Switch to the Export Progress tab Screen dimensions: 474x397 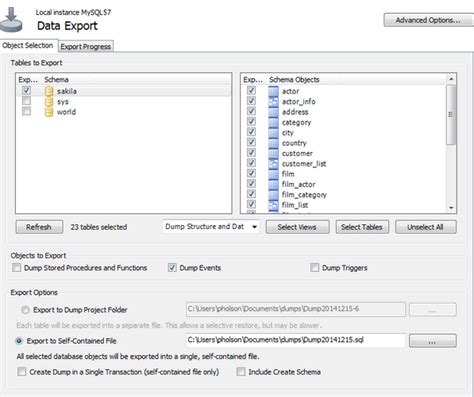click(86, 46)
